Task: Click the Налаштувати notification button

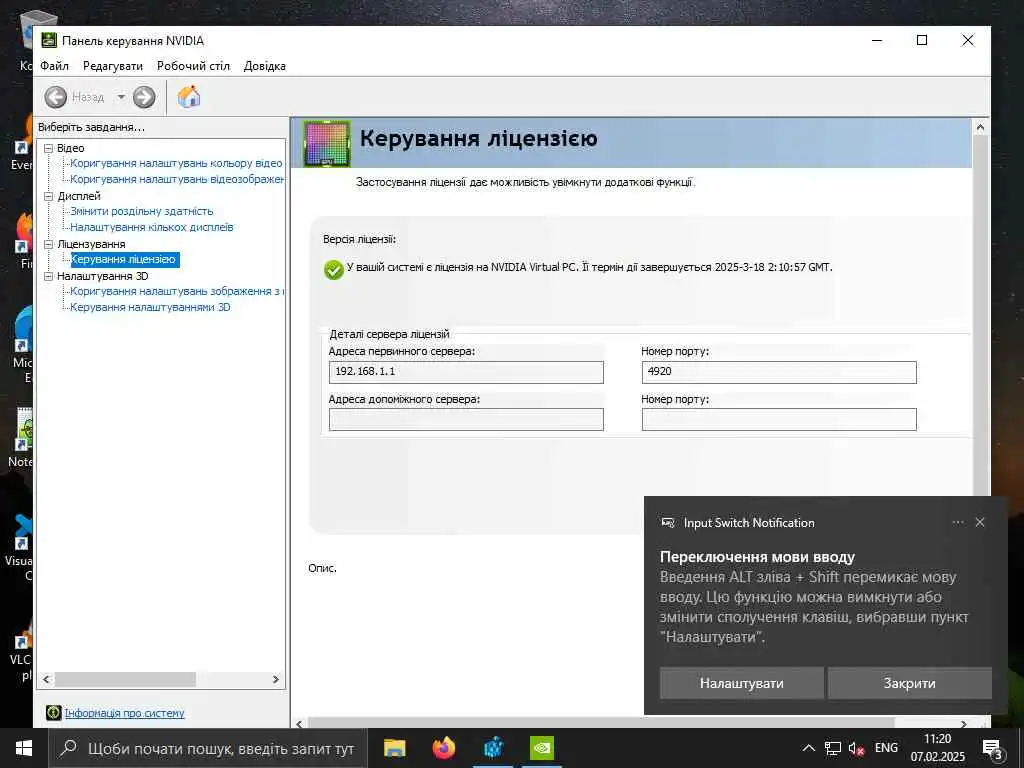Action: tap(742, 683)
